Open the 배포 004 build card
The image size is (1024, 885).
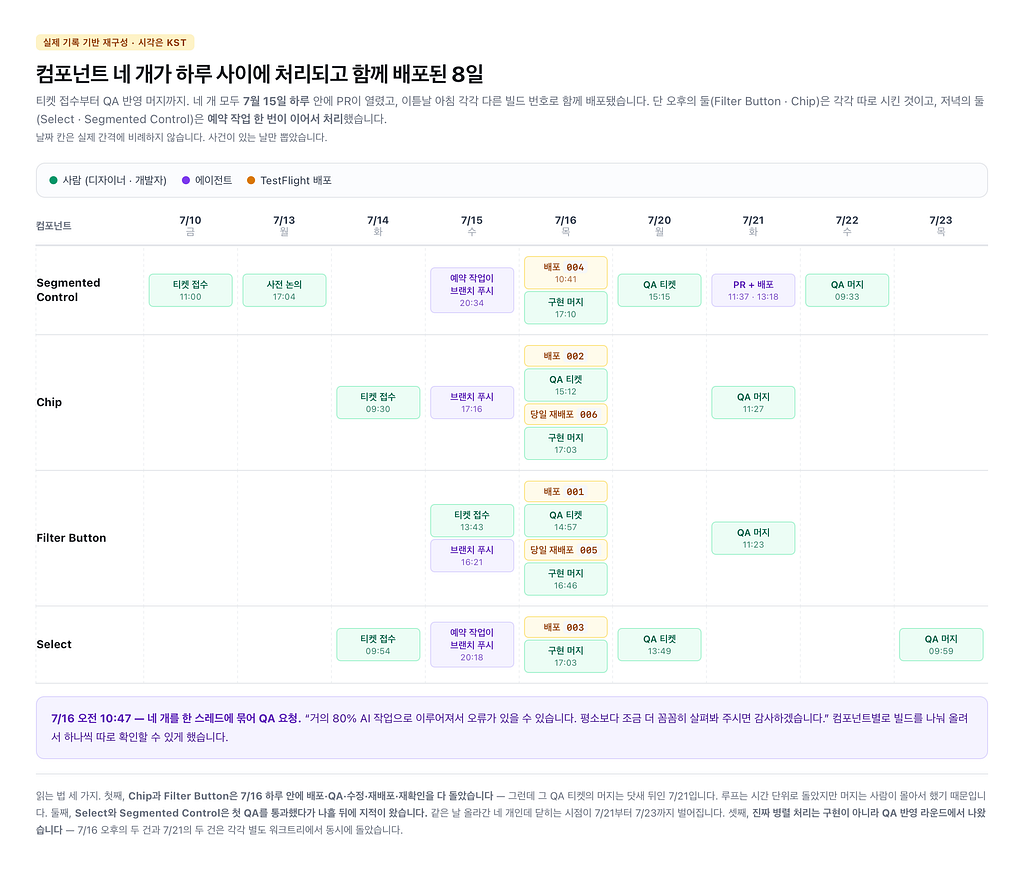[x=566, y=272]
